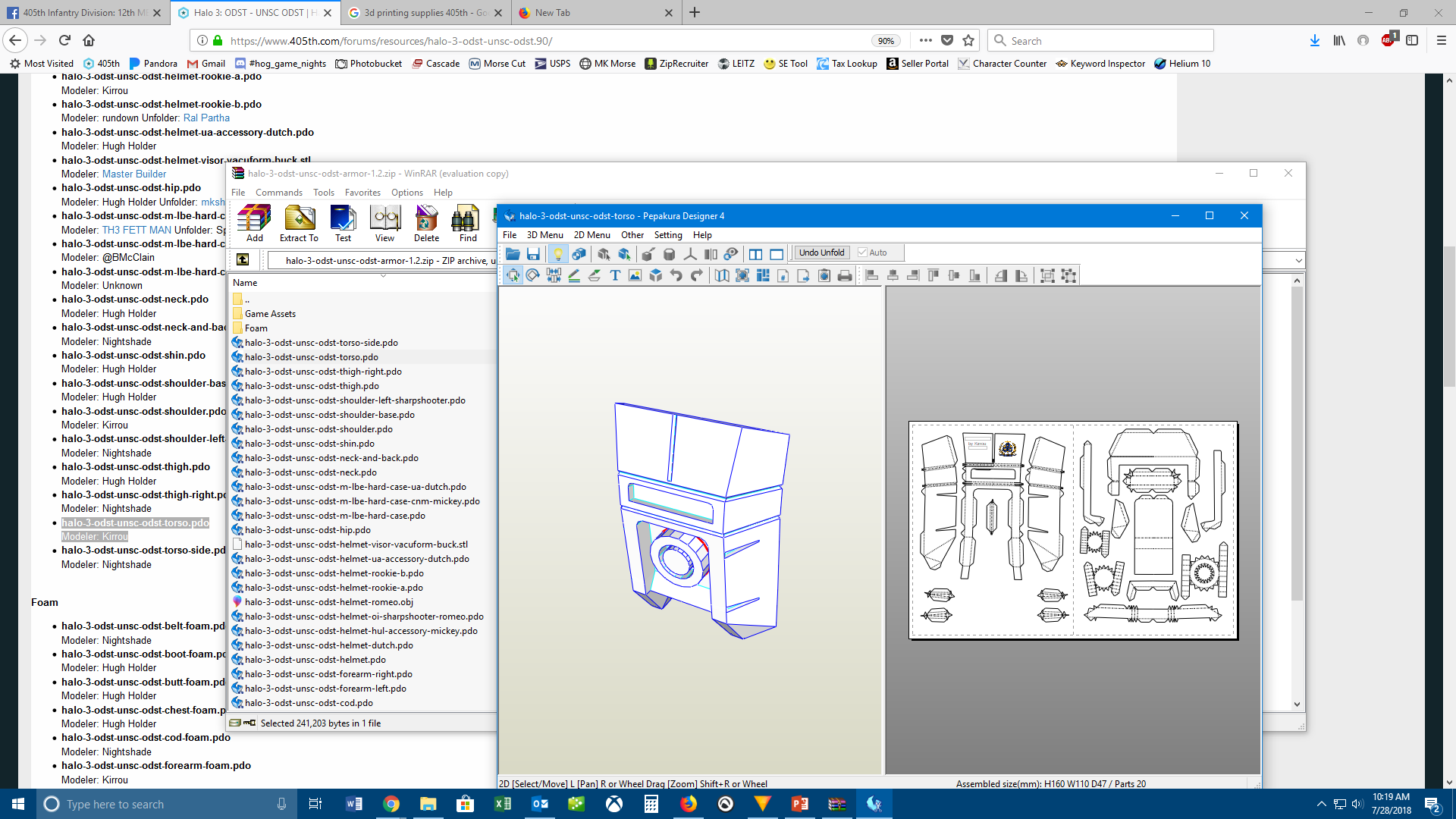Click the axis orientation icon in top toolbar
The image size is (1456, 819).
tap(690, 254)
